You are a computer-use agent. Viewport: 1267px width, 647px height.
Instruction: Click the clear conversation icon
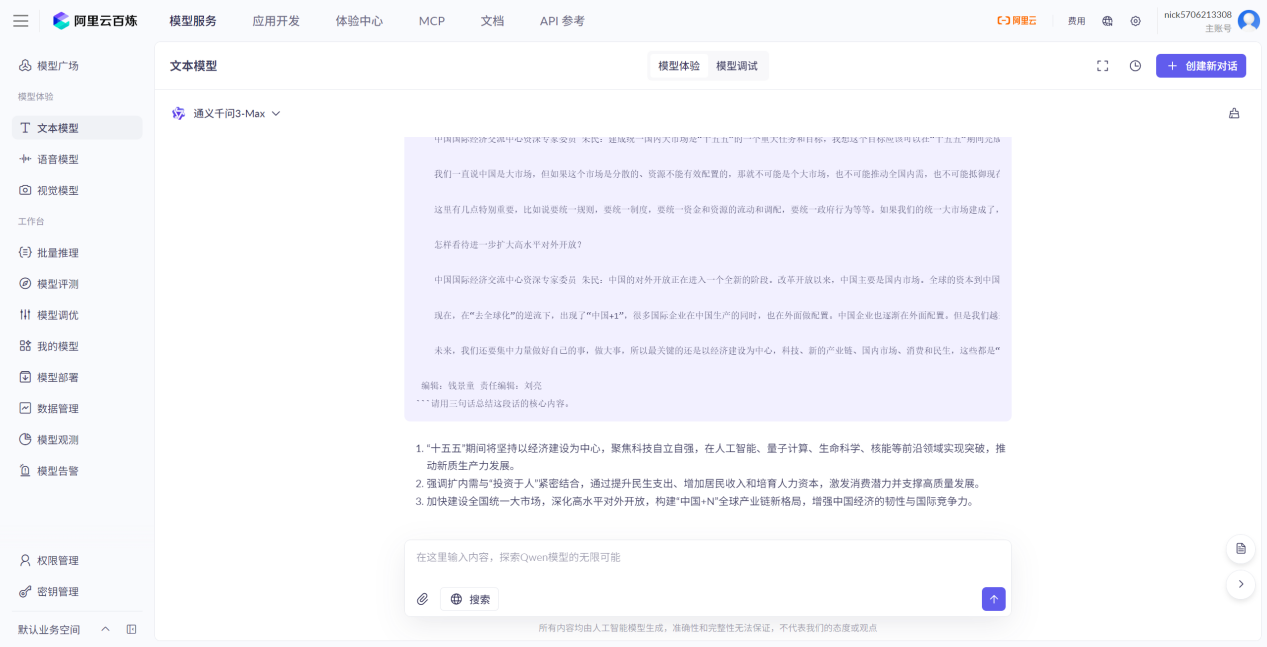coord(1234,113)
